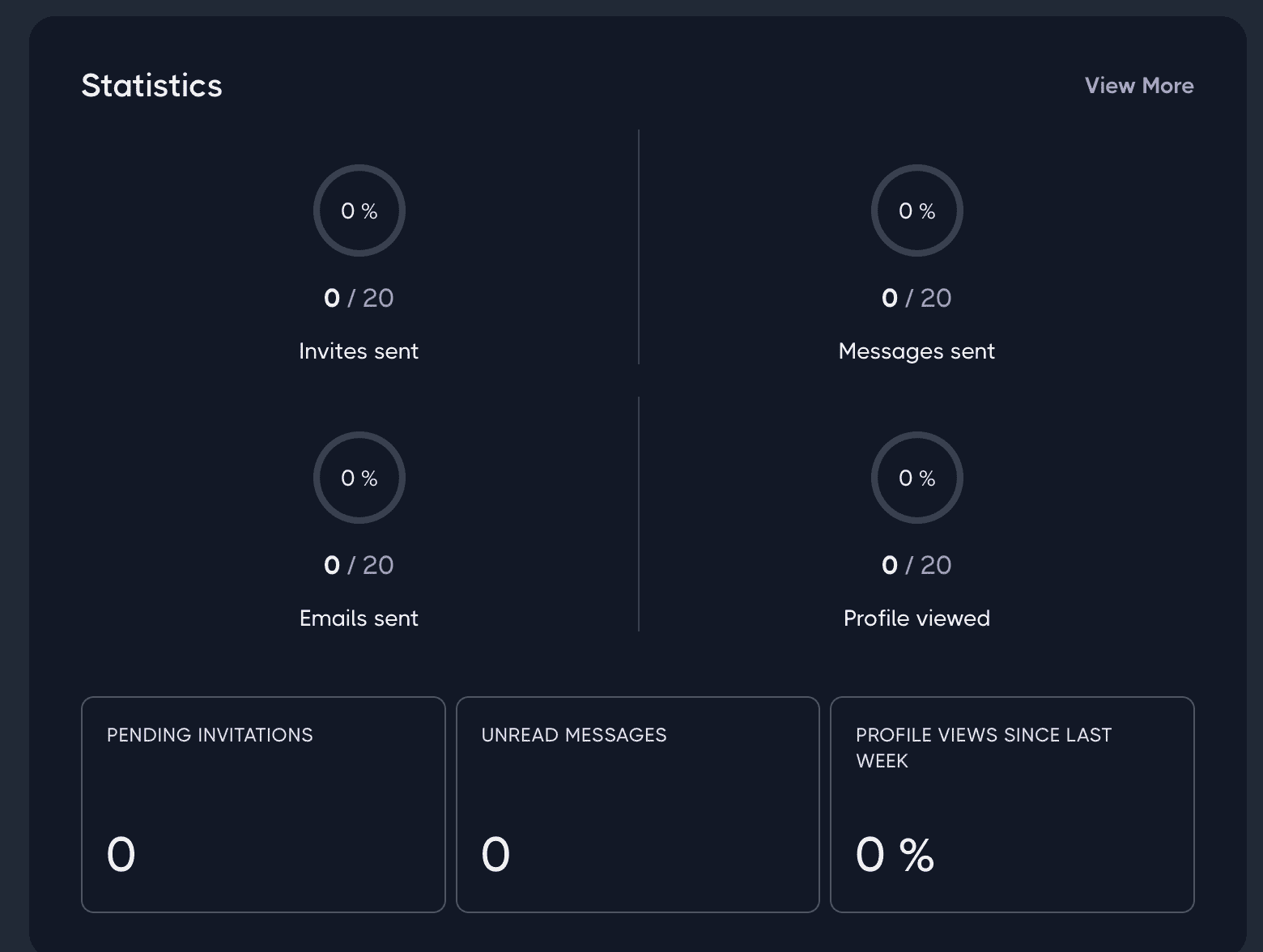This screenshot has width=1263, height=952.
Task: Click the profile views 0 % value
Action: pos(895,855)
